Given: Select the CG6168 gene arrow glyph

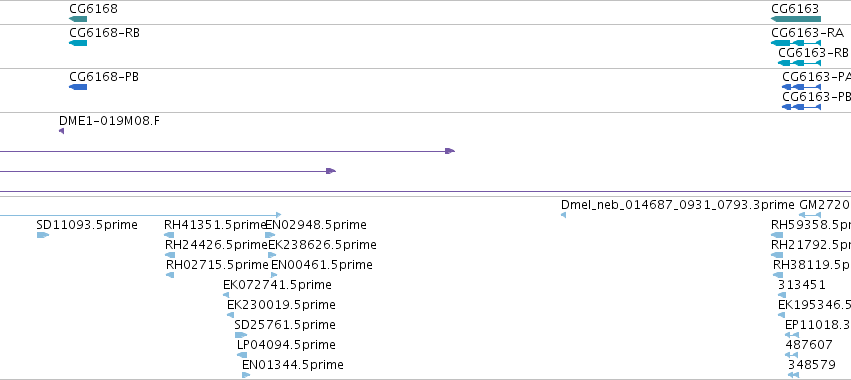Looking at the screenshot, I should [78, 19].
